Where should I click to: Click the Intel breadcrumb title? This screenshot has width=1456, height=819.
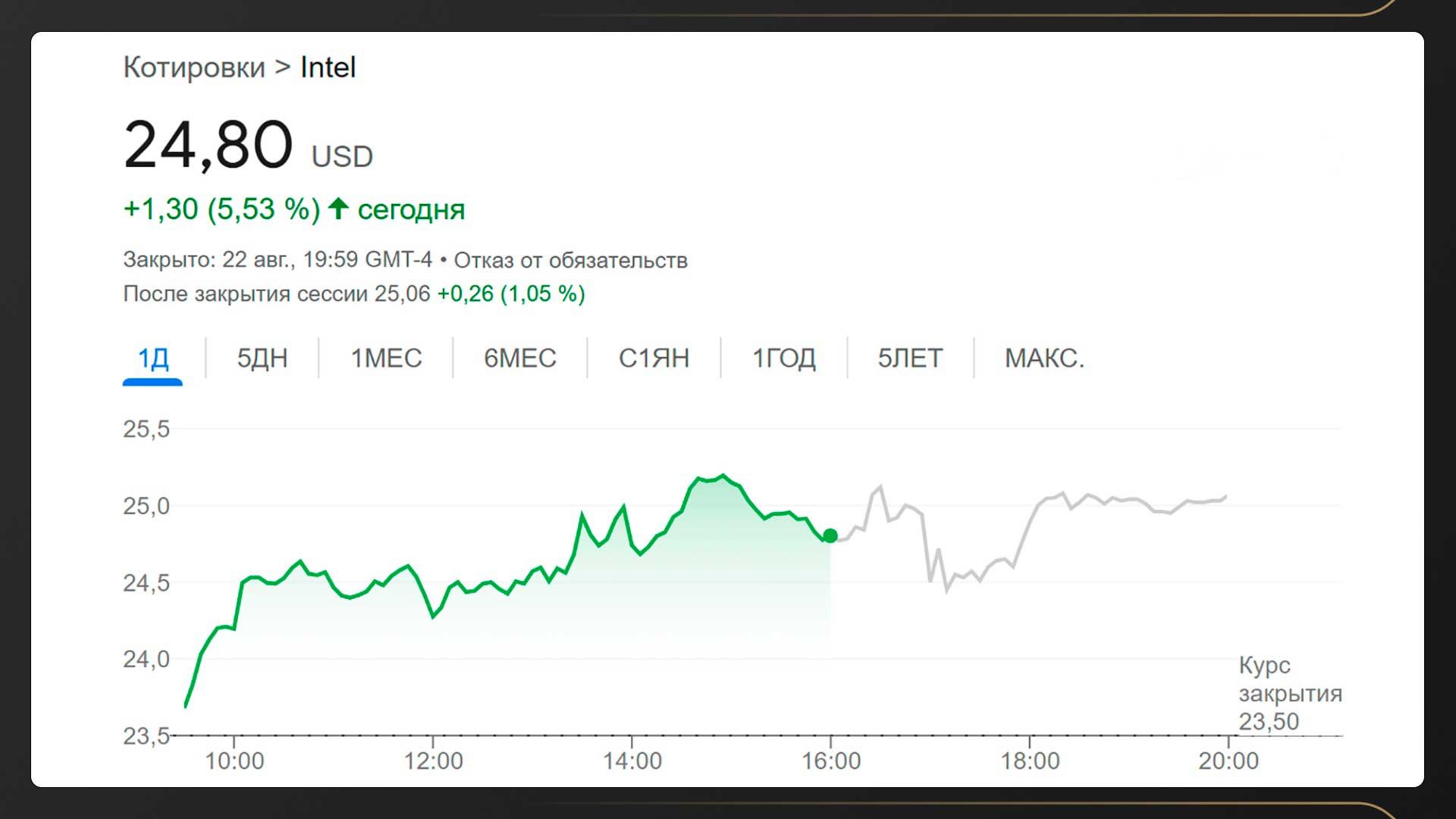pyautogui.click(x=328, y=67)
